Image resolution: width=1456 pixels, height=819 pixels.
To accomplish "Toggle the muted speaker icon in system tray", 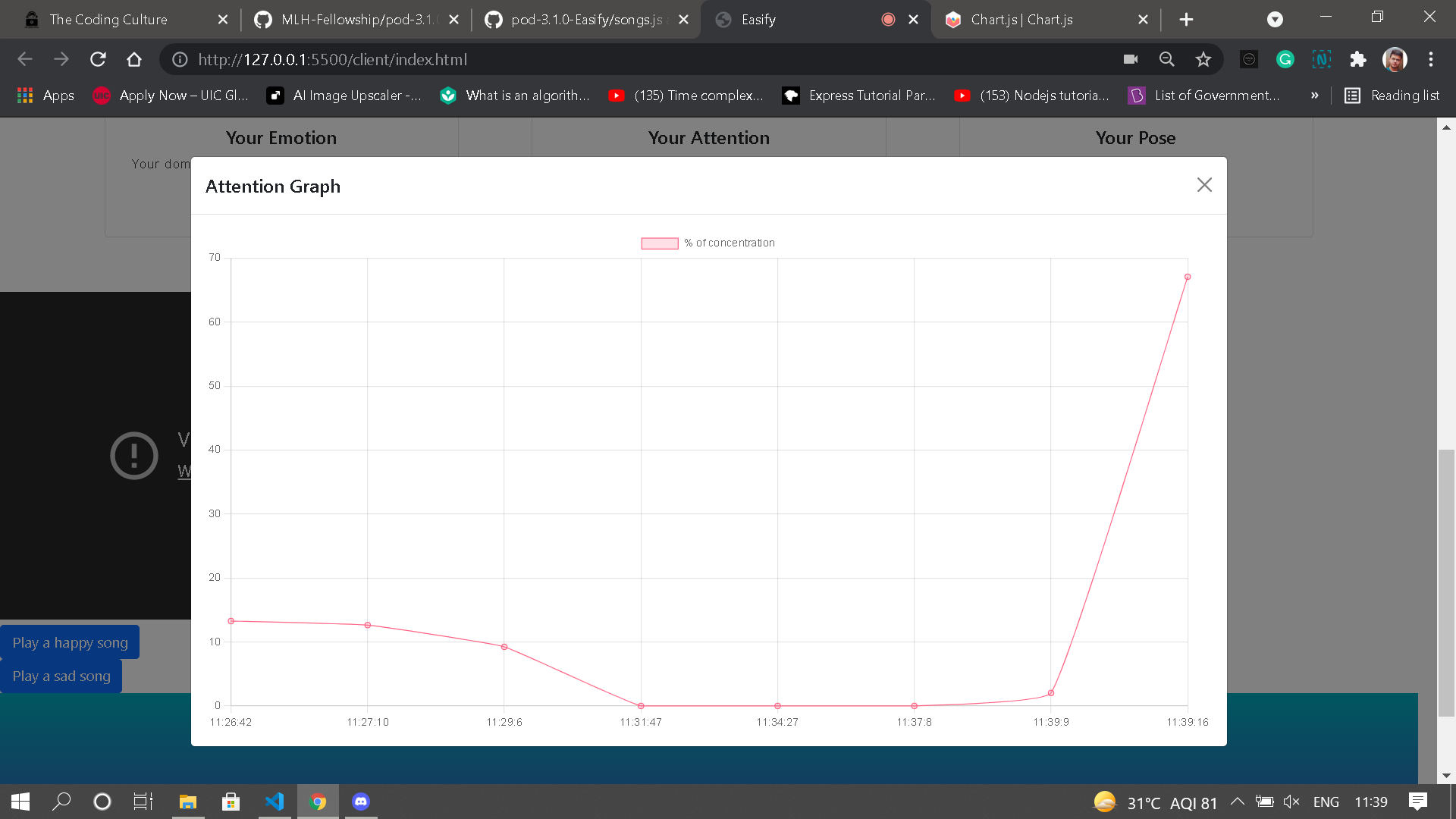I will pos(1291,802).
